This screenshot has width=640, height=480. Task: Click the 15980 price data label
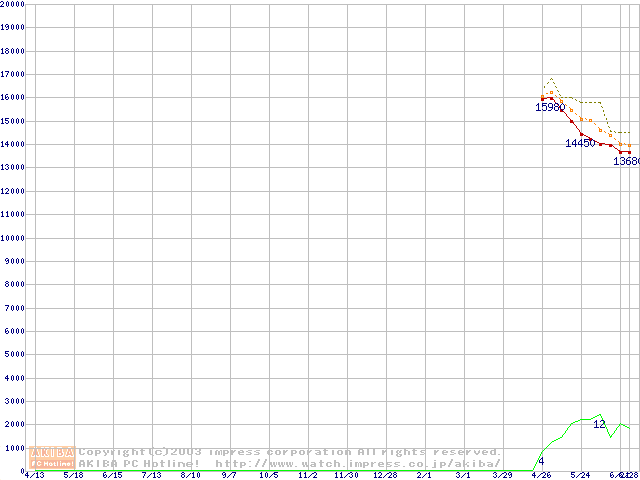pyautogui.click(x=550, y=107)
